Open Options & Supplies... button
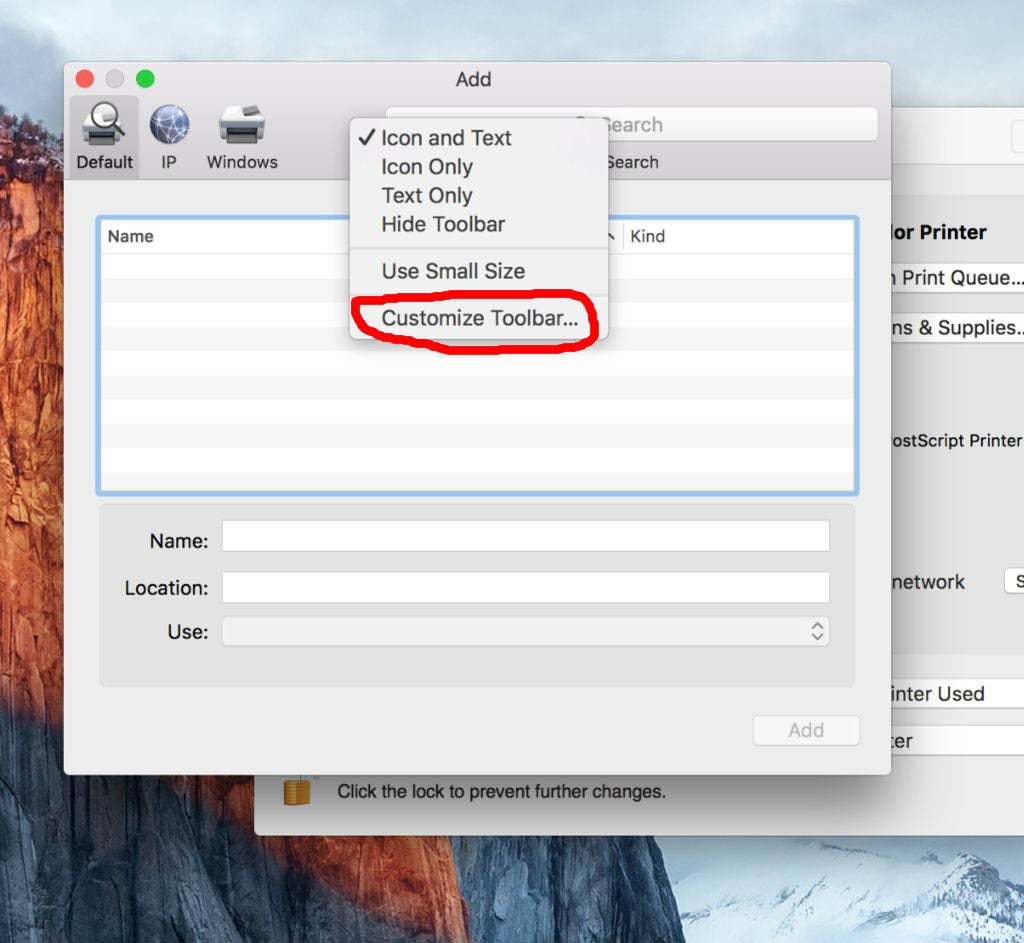 [x=957, y=327]
